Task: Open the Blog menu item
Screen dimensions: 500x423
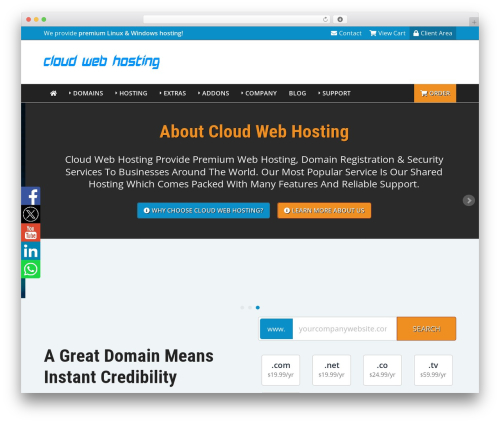Action: tap(297, 93)
